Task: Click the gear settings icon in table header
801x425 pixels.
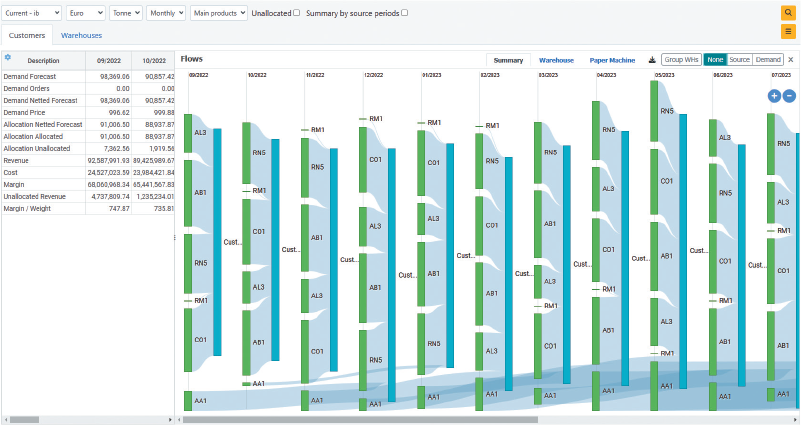Action: 8,58
